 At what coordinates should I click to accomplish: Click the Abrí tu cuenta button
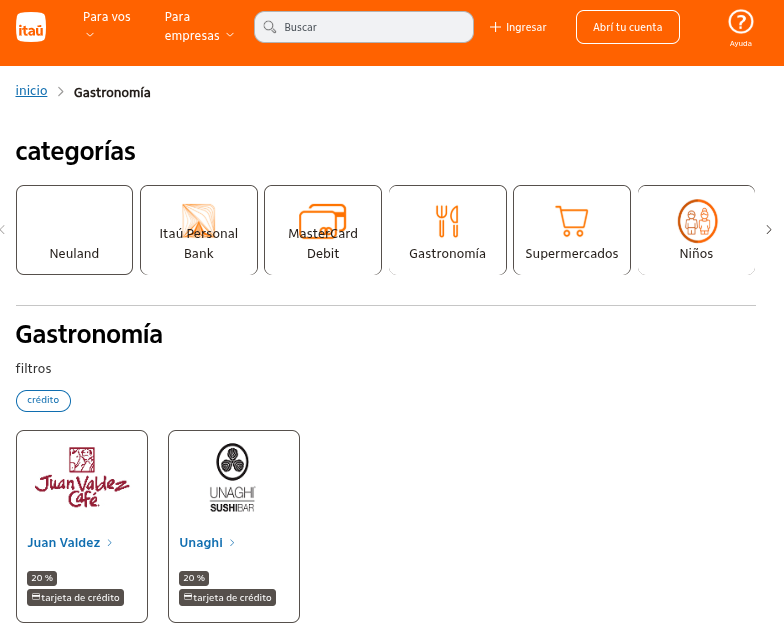pos(627,27)
